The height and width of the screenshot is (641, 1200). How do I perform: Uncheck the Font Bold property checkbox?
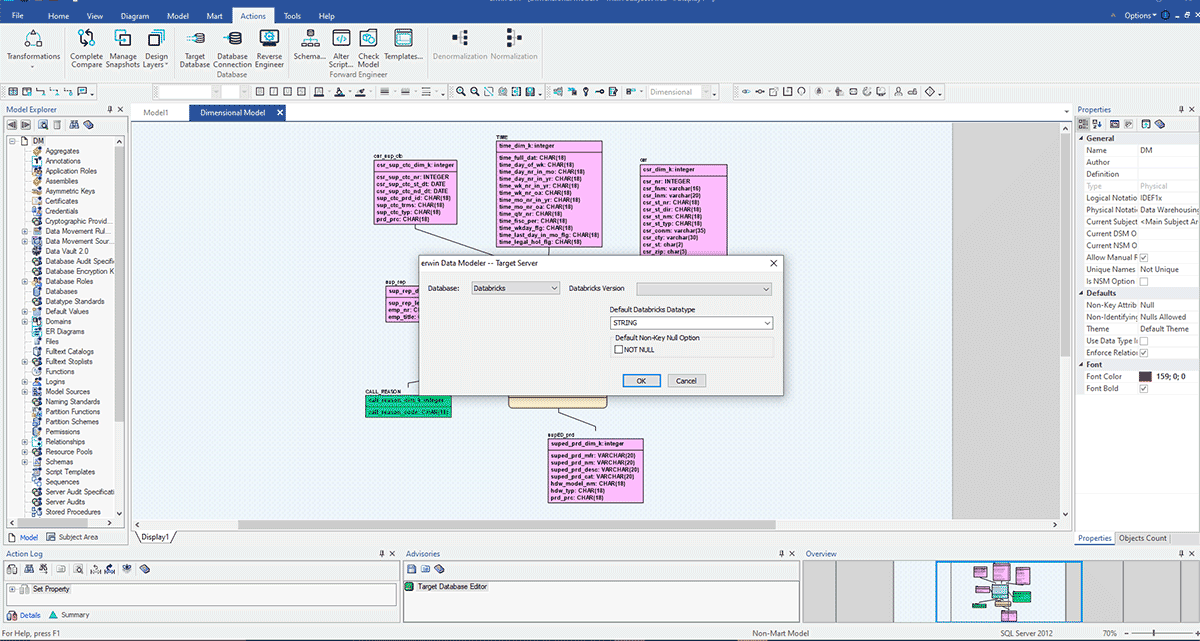(1144, 388)
